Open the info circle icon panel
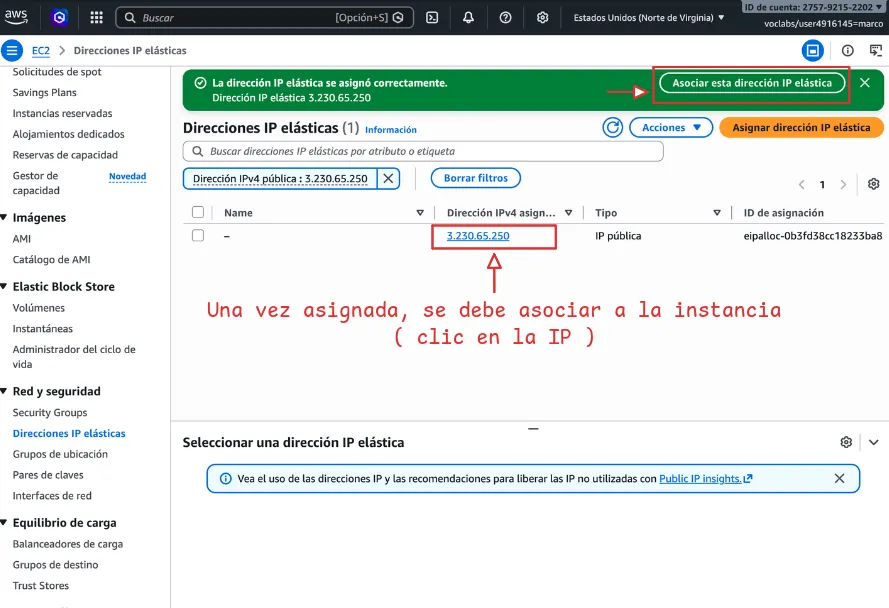 (848, 50)
